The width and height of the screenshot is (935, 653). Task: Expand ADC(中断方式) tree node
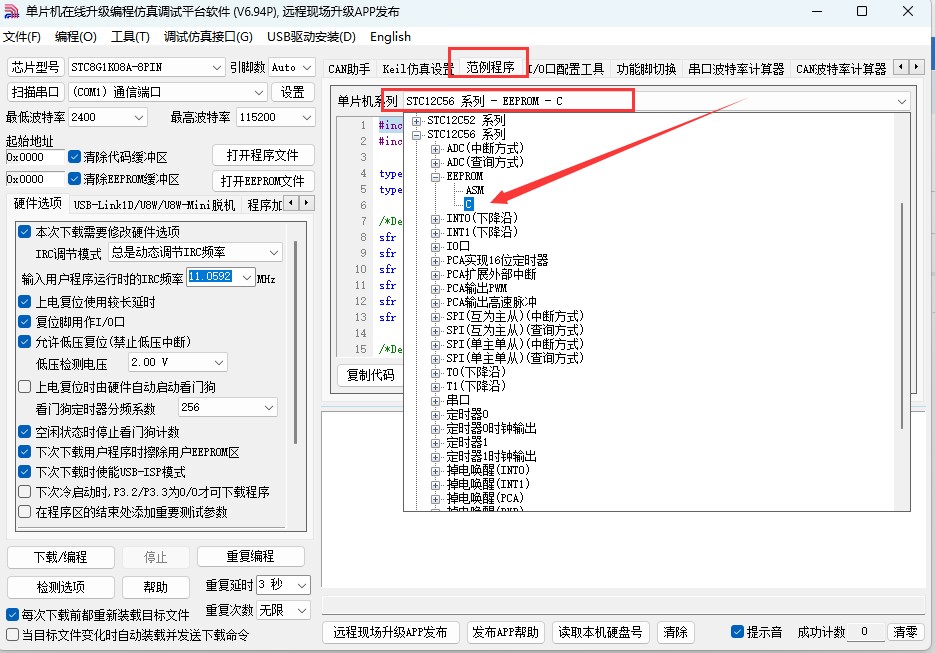435,148
